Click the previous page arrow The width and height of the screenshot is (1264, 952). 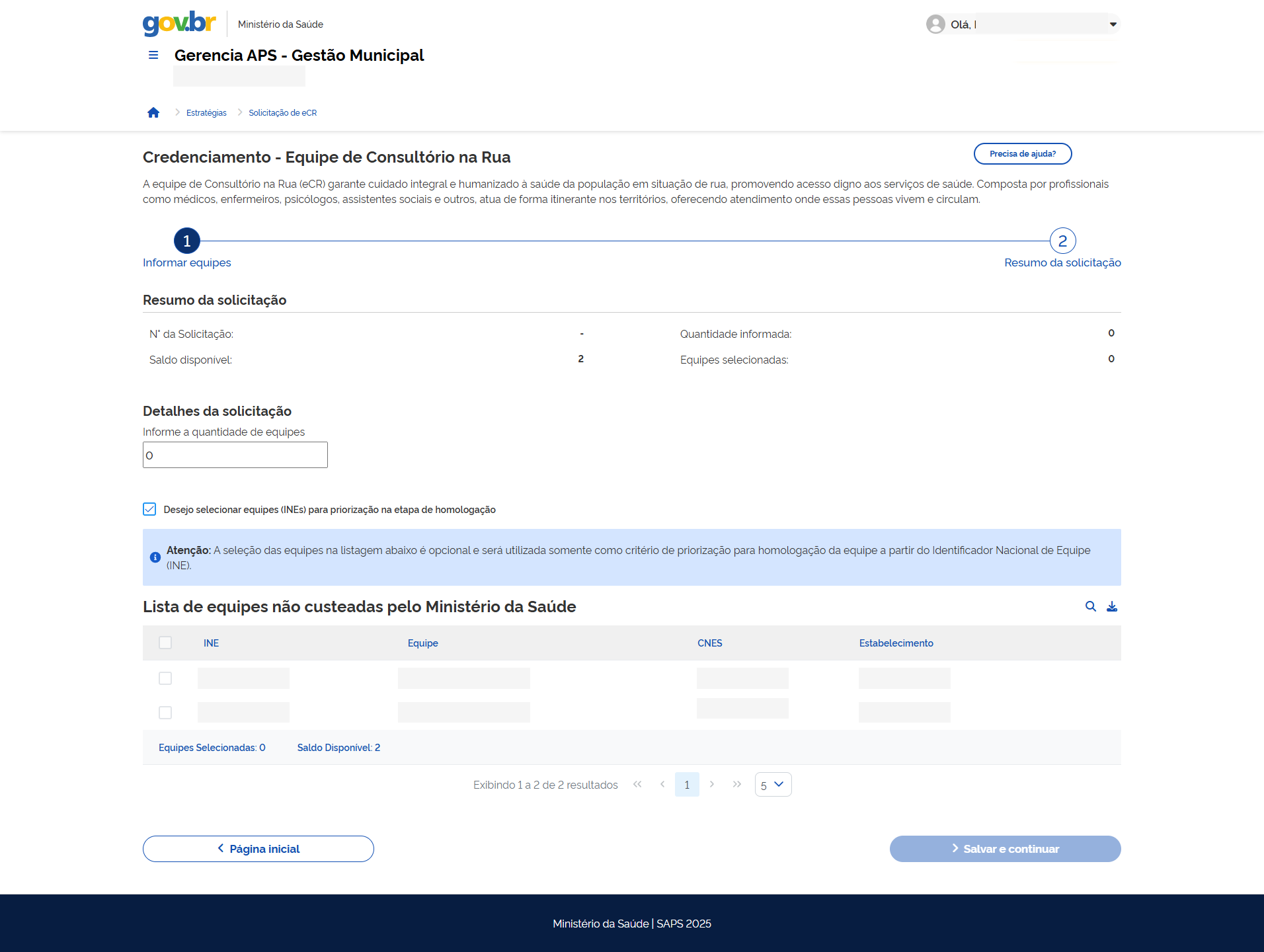662,784
